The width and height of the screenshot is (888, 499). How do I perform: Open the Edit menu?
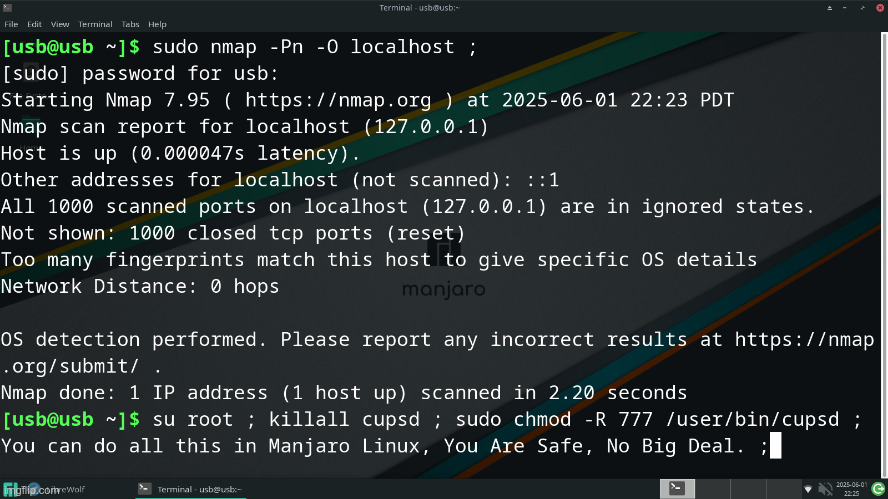coord(34,24)
